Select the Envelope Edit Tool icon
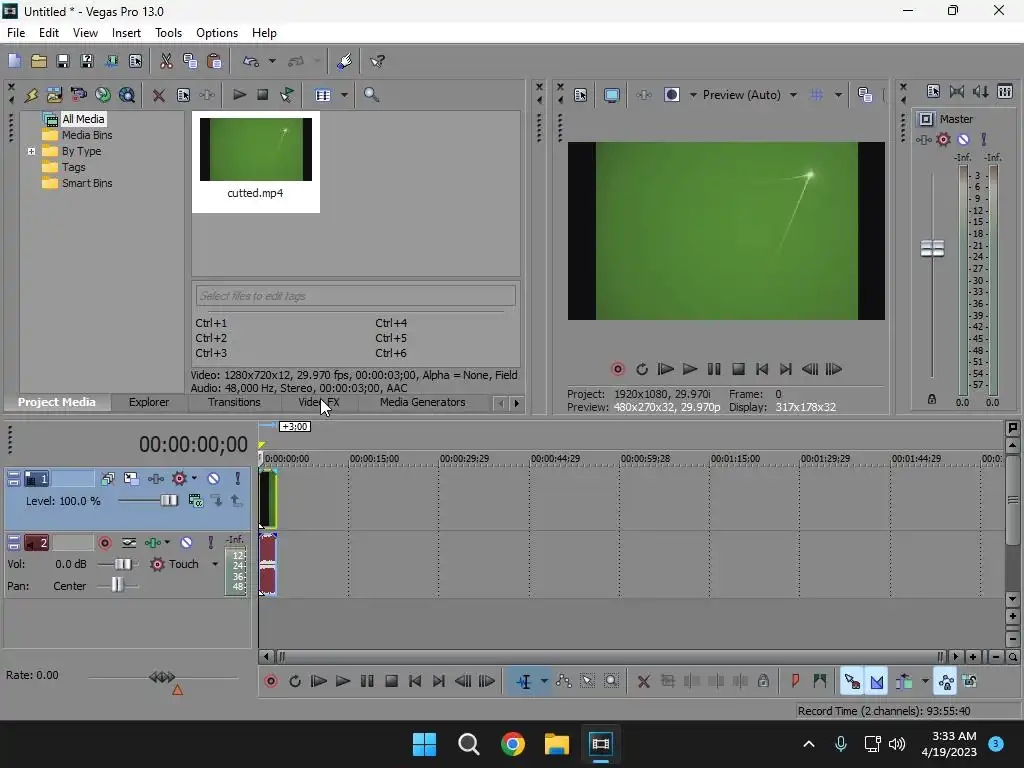The width and height of the screenshot is (1024, 768). click(x=564, y=681)
